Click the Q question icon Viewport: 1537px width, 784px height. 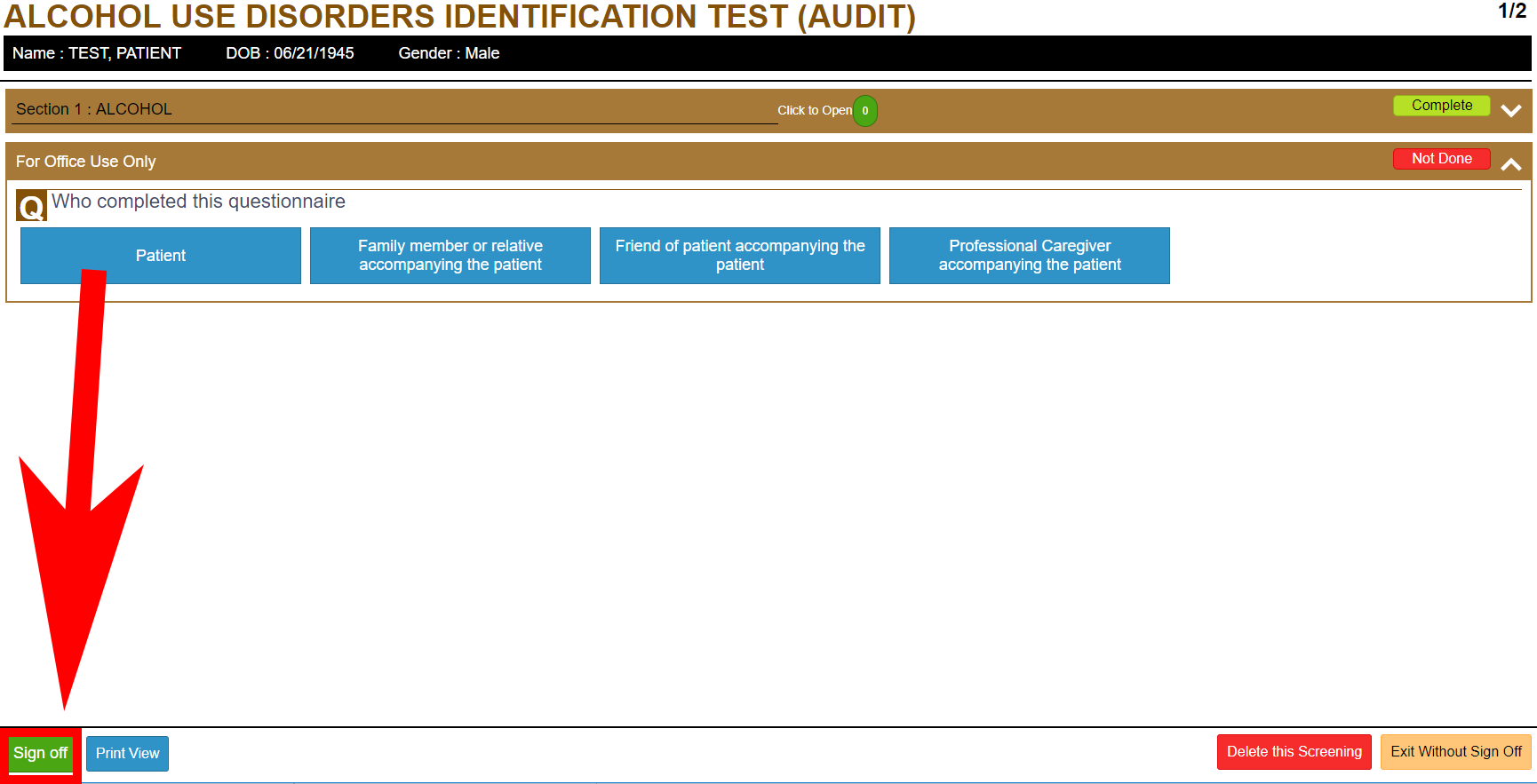coord(31,207)
